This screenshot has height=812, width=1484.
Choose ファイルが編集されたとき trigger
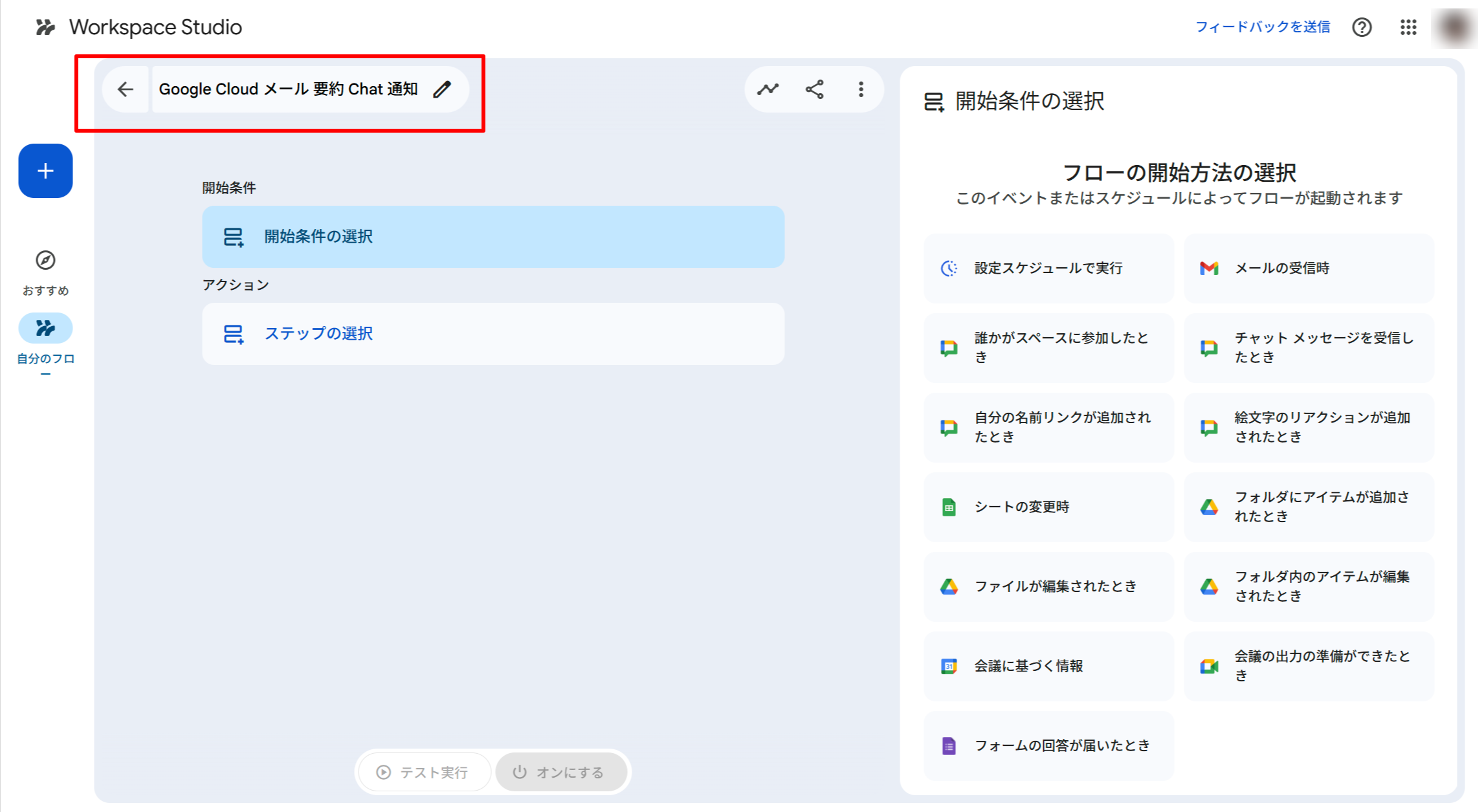tap(1048, 587)
